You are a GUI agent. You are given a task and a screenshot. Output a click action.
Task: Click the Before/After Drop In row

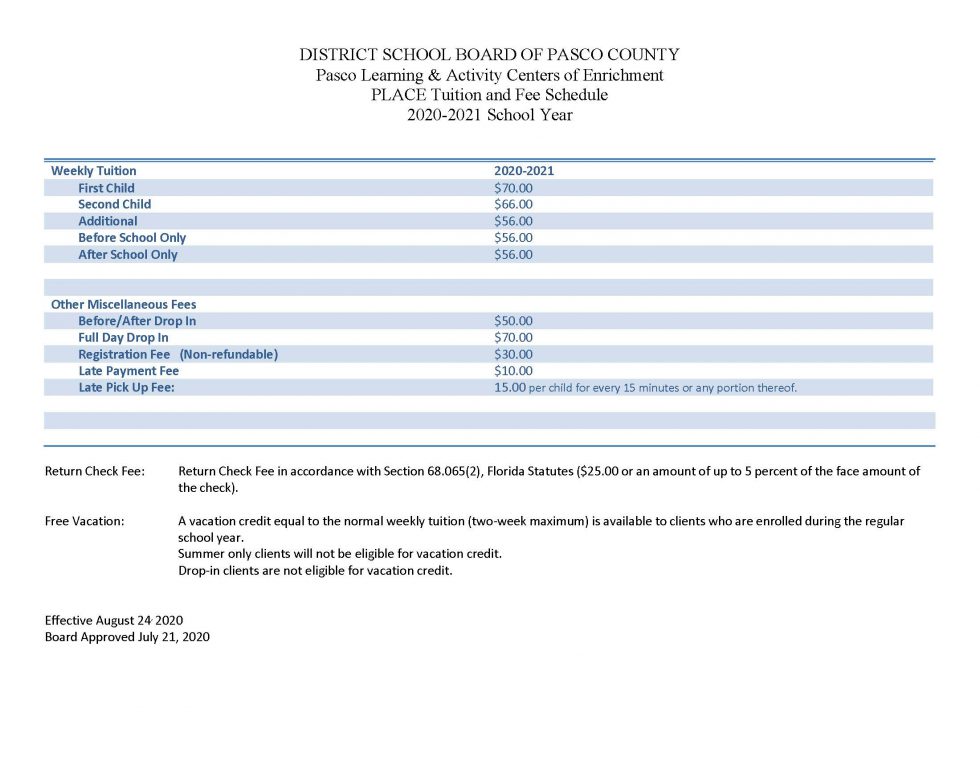[x=137, y=320]
